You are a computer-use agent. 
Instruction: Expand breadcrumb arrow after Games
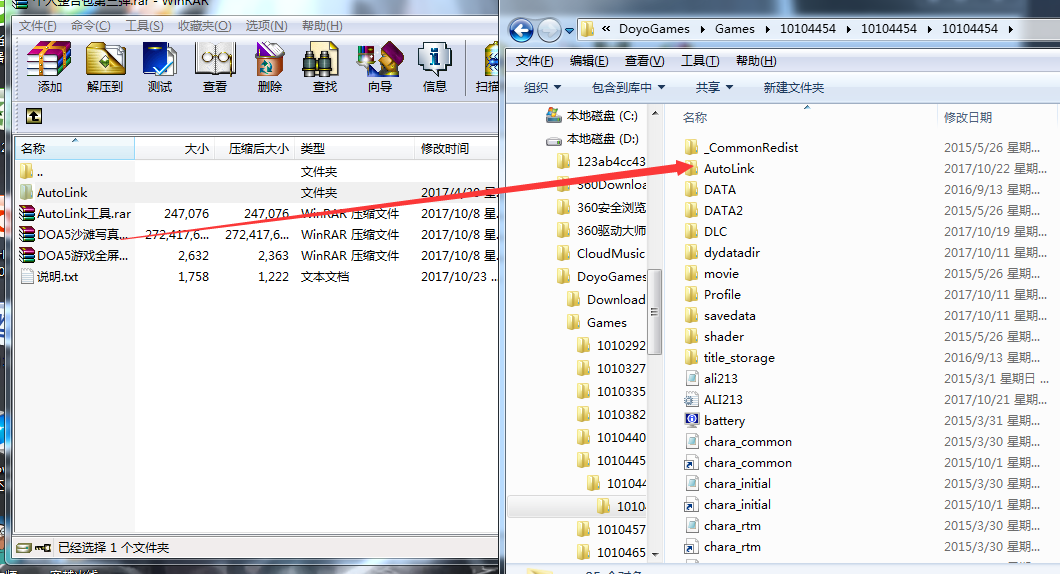coord(767,29)
